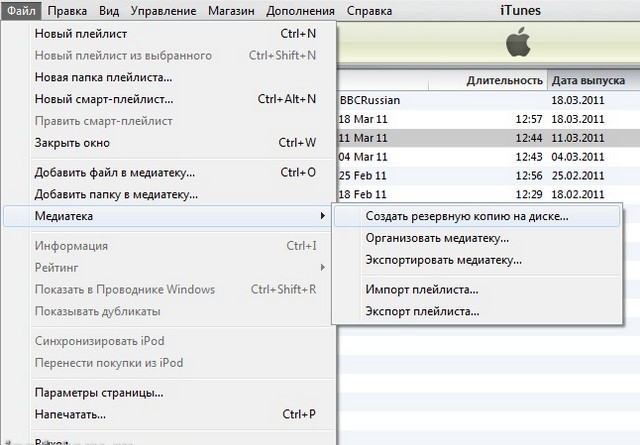The width and height of the screenshot is (640, 445).
Task: Click Создать резервную копию на диске
Action: [477, 216]
